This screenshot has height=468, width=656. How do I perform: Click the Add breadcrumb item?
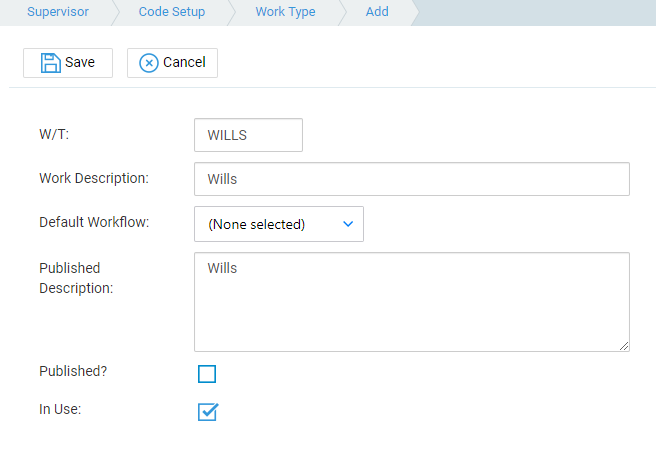pos(377,12)
